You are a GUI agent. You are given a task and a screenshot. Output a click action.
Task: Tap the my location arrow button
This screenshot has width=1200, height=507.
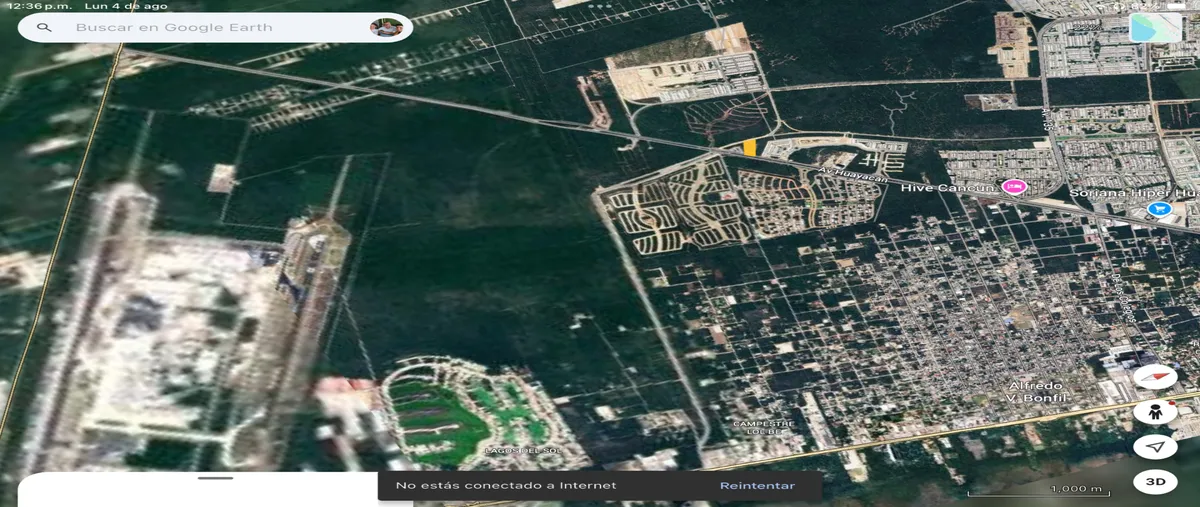click(x=1155, y=447)
